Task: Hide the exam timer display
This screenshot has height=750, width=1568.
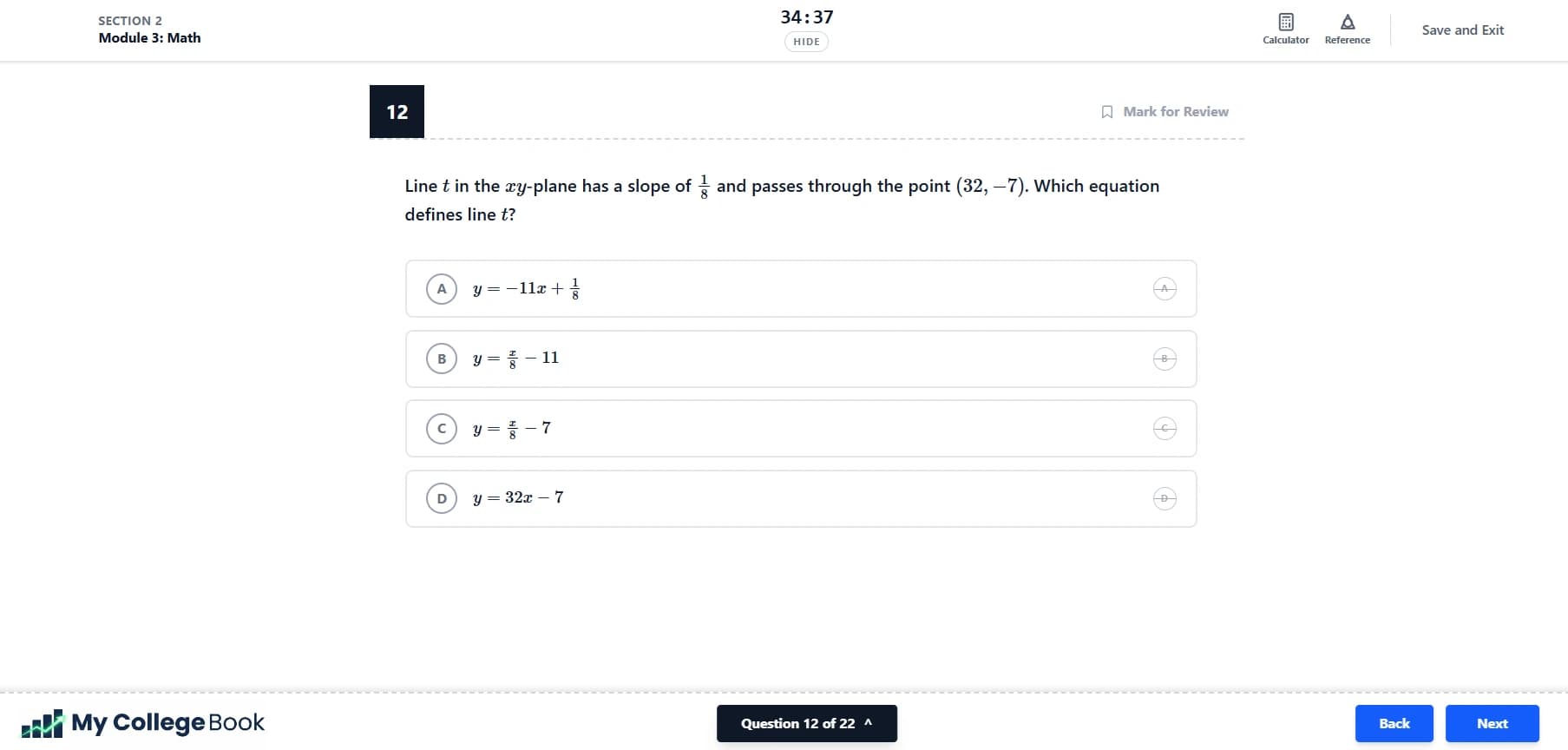Action: 805,41
